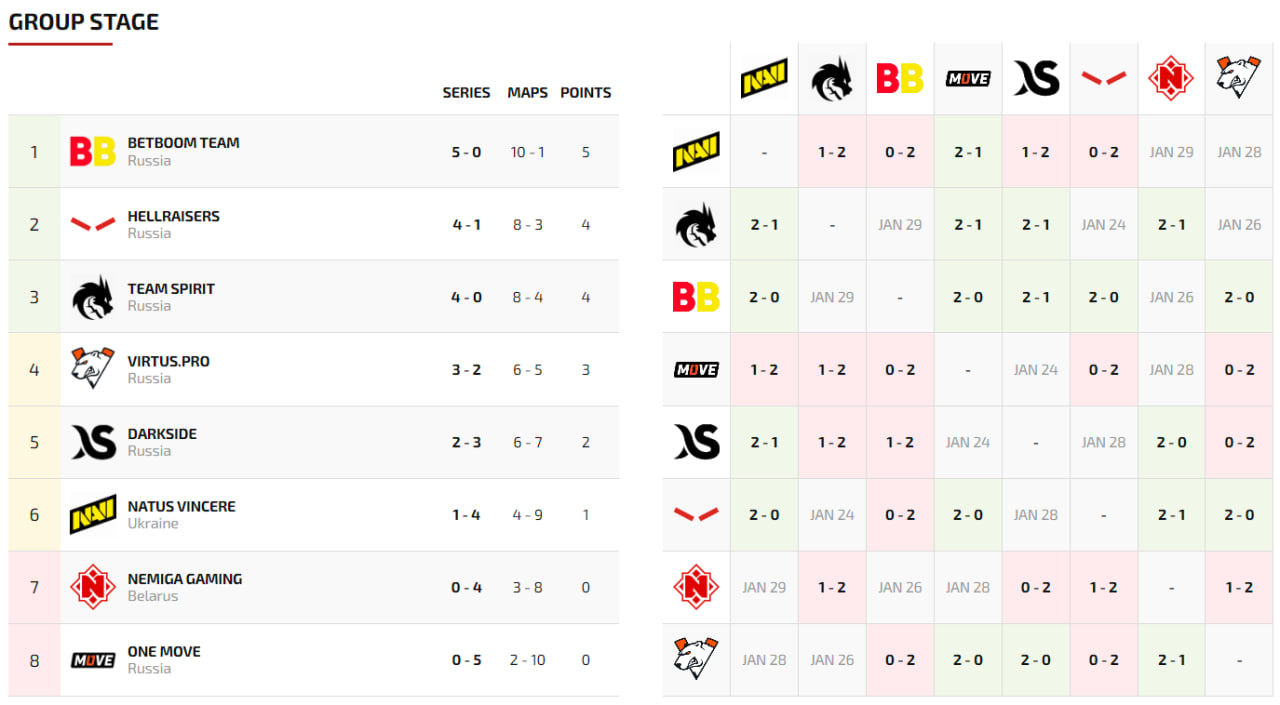Open the HELLRAISERS team name link
The width and height of the screenshot is (1280, 705).
173,216
